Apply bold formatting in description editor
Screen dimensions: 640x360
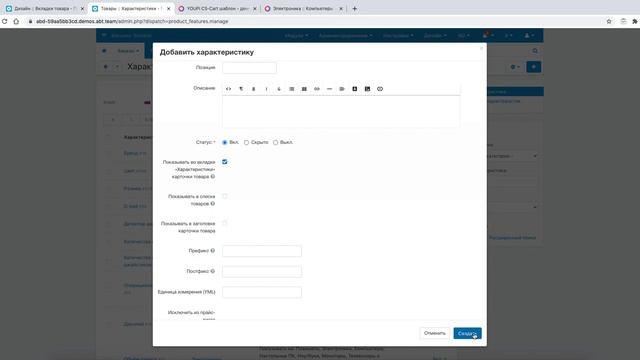(x=253, y=89)
